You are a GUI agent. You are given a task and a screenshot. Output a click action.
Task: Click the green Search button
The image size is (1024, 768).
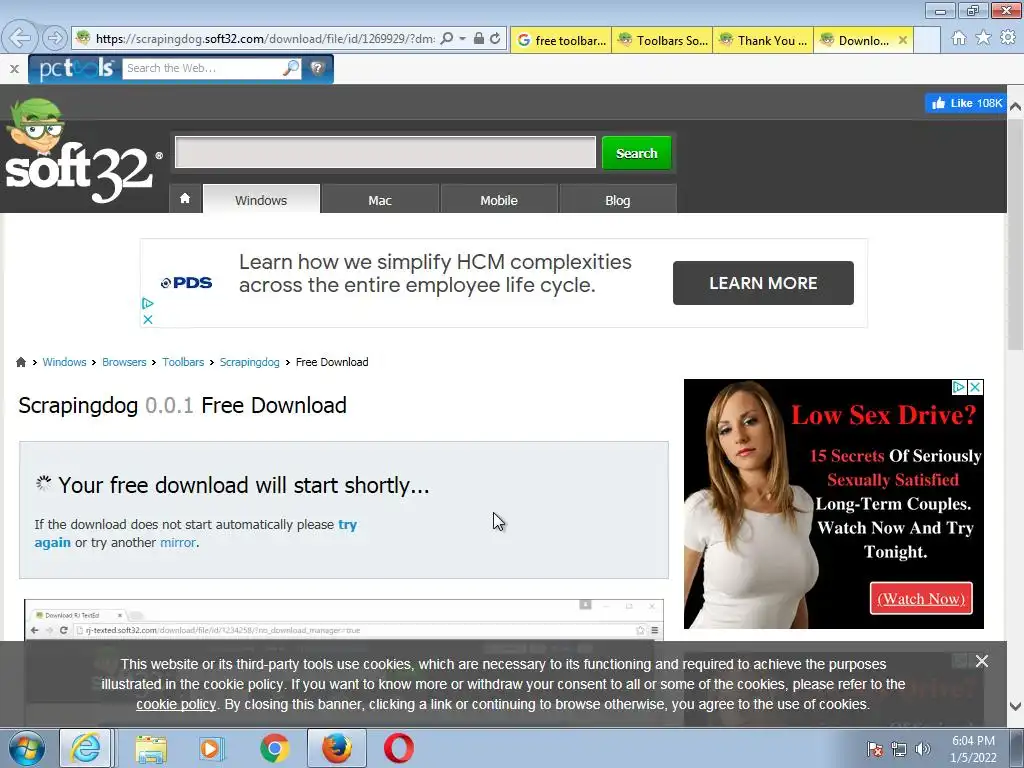(x=637, y=153)
